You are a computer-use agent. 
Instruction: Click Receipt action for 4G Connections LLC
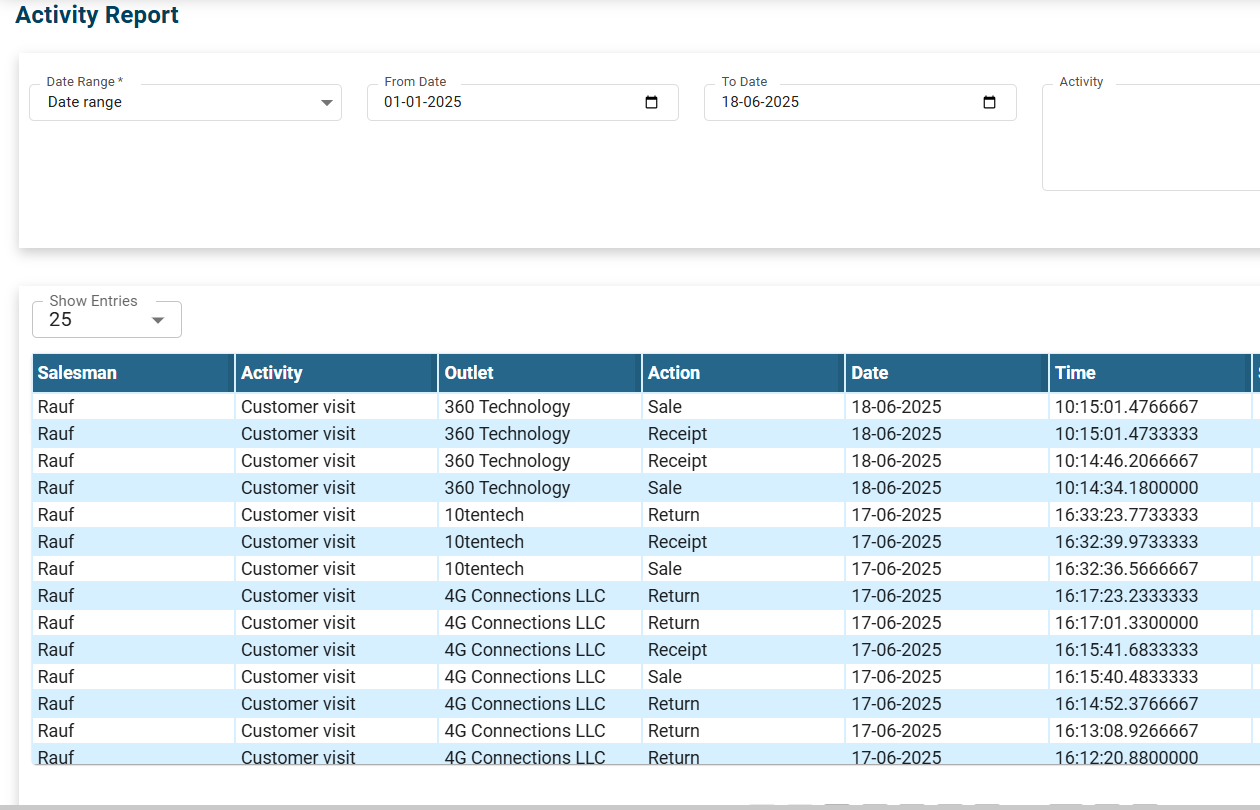coord(677,650)
